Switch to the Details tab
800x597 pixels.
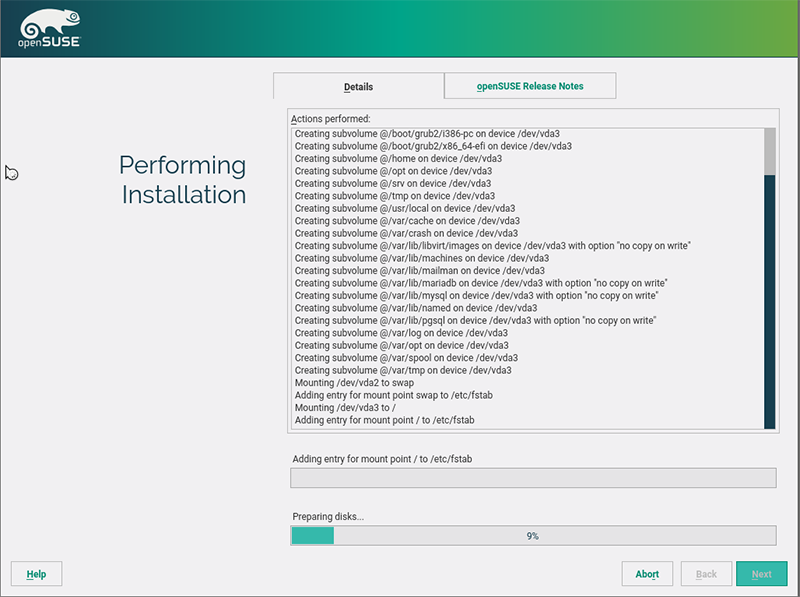point(358,86)
